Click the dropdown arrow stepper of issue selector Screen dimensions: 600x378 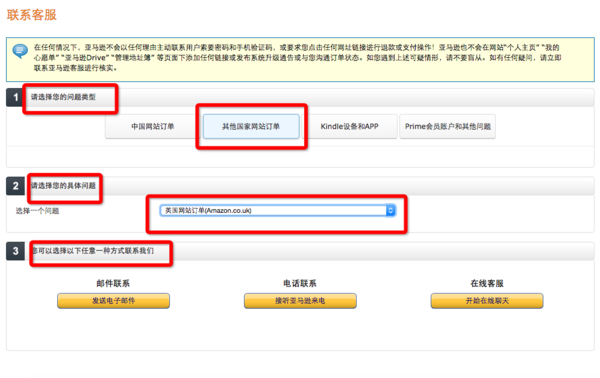click(x=390, y=210)
